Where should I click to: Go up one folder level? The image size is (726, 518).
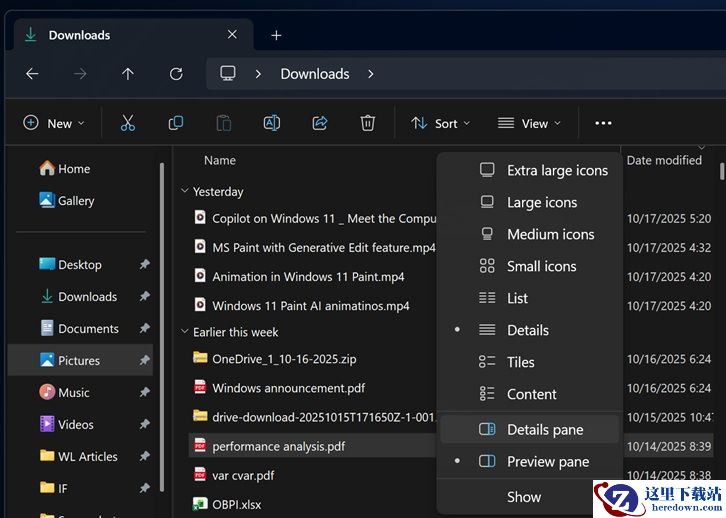(x=128, y=74)
